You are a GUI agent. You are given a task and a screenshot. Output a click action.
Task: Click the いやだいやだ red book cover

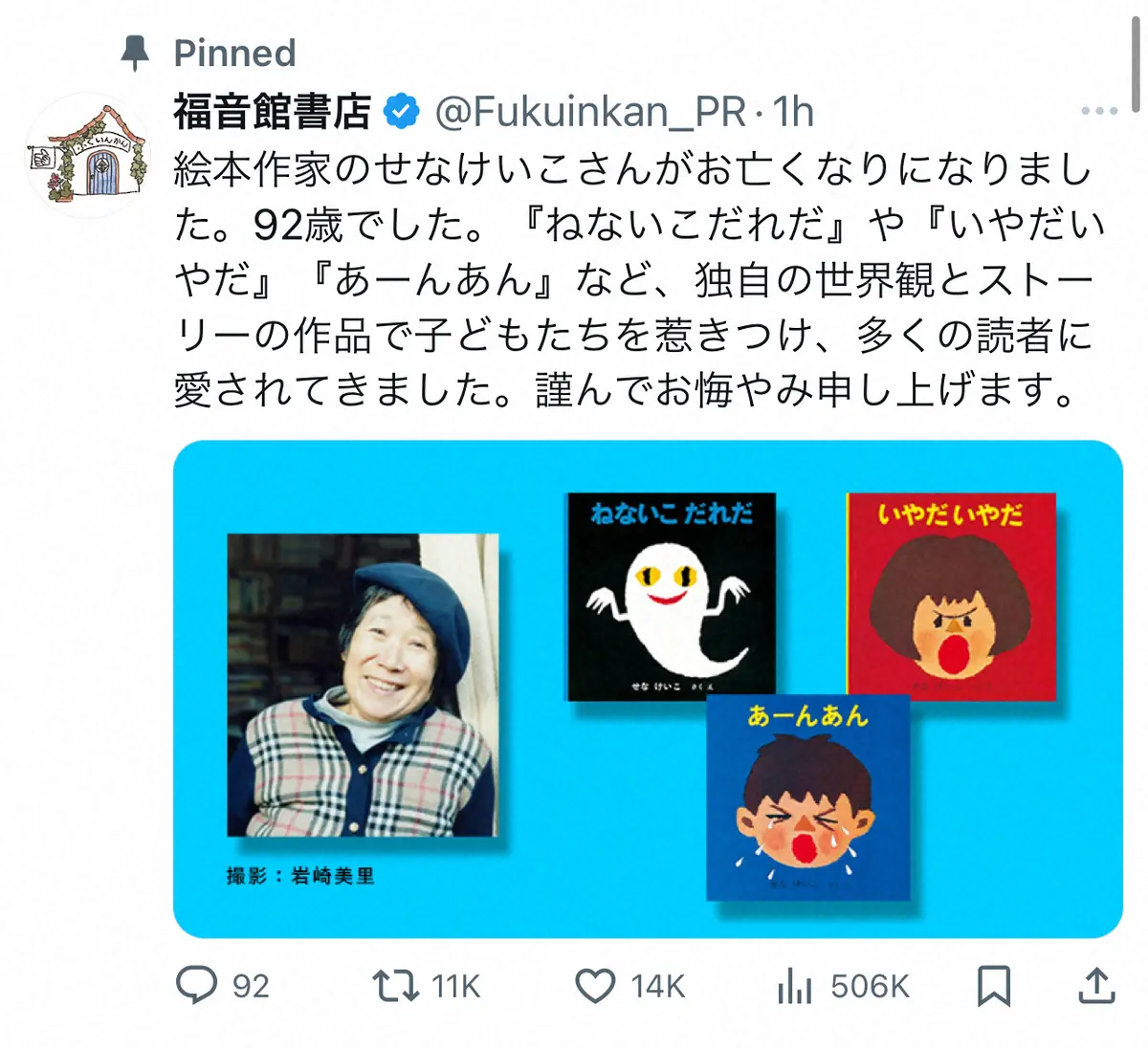pyautogui.click(x=951, y=596)
